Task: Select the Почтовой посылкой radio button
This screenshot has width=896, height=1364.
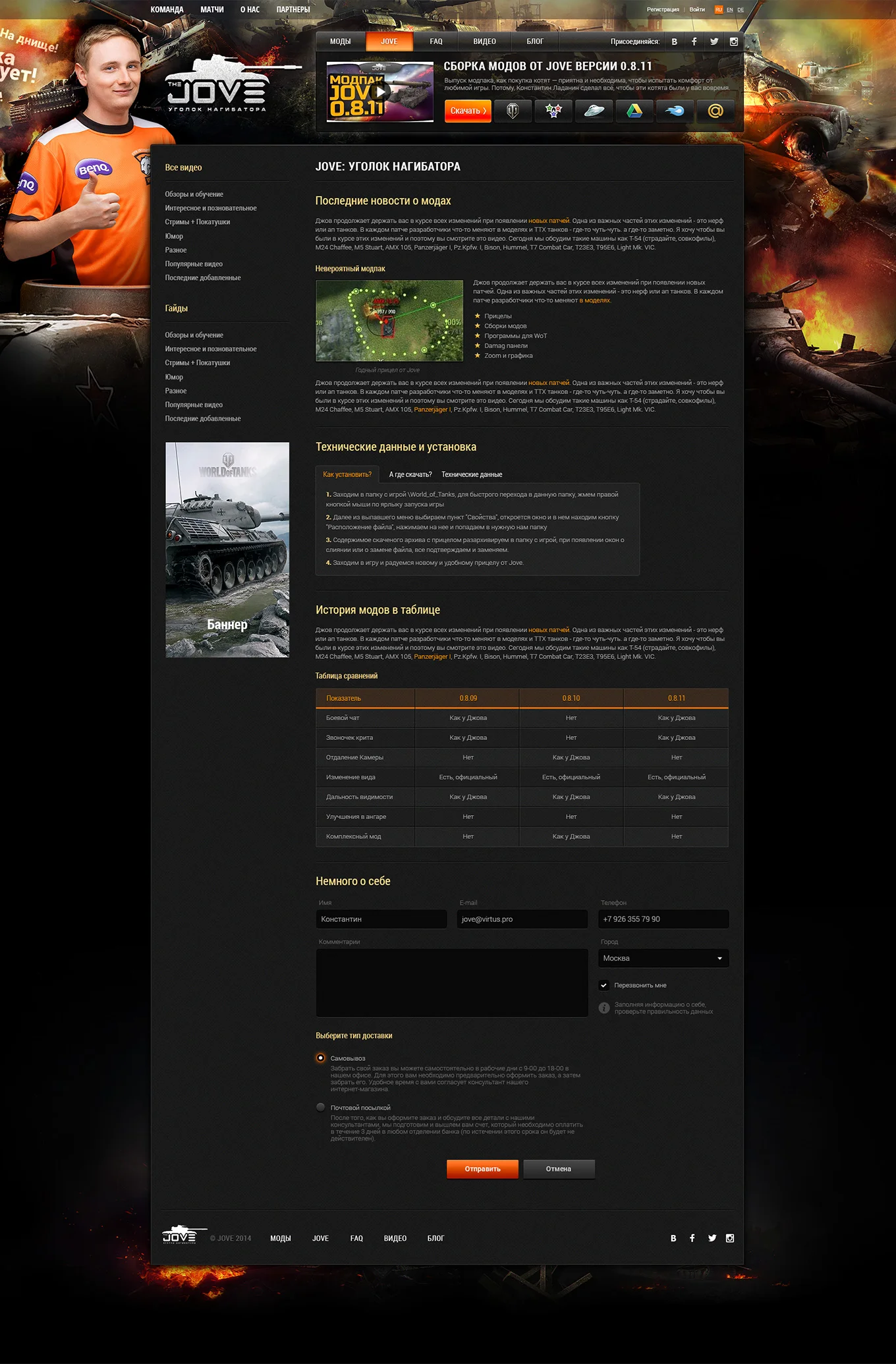Action: coord(321,1107)
